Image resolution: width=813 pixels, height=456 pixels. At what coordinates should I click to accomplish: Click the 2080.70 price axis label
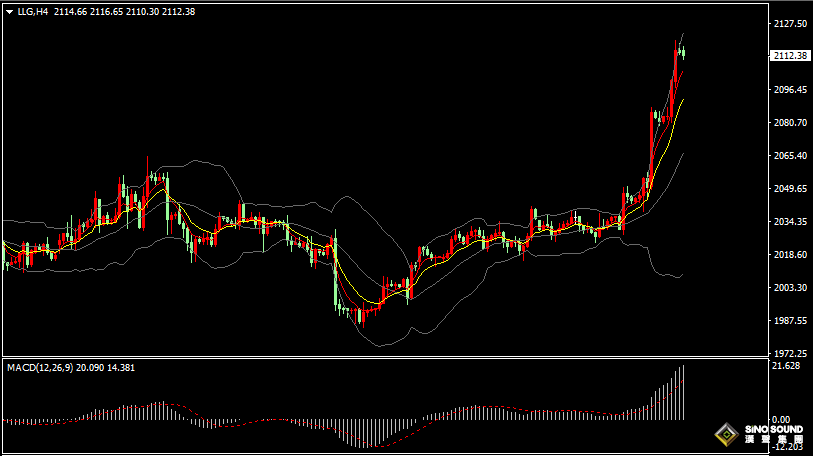(790, 123)
